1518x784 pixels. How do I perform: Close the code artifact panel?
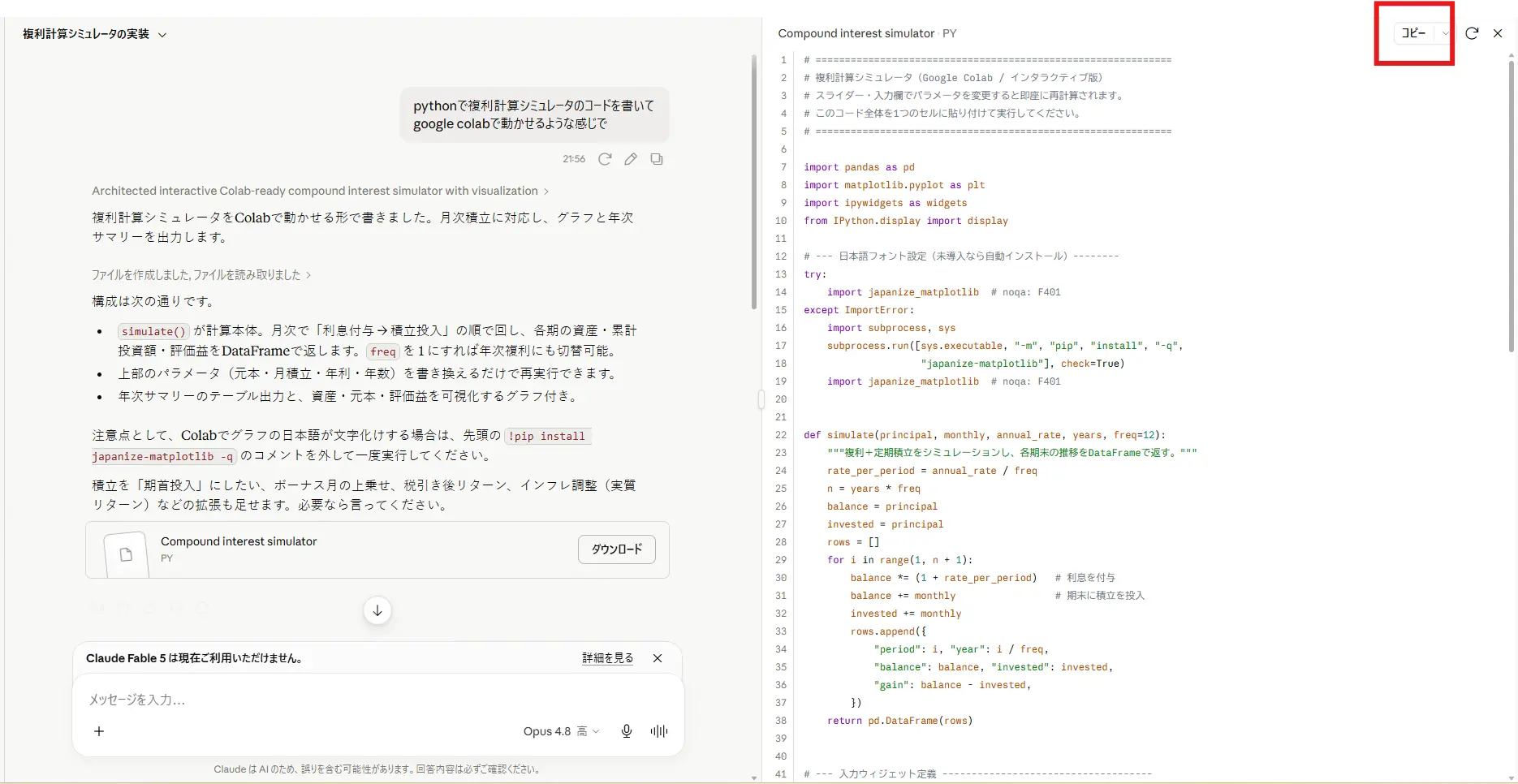click(1498, 33)
